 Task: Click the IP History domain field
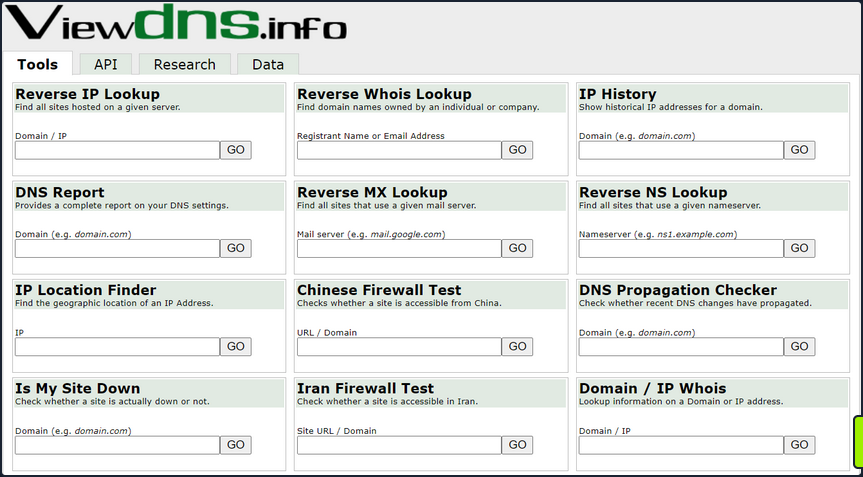point(681,150)
